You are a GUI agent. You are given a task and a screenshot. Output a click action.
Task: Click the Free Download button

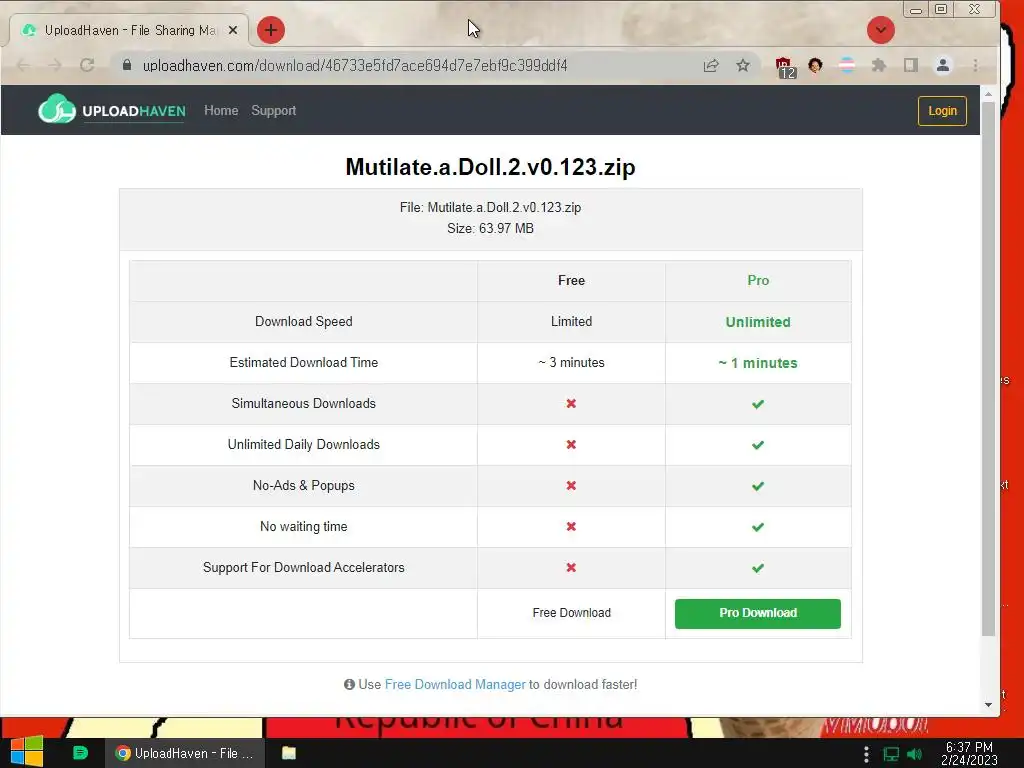571,613
